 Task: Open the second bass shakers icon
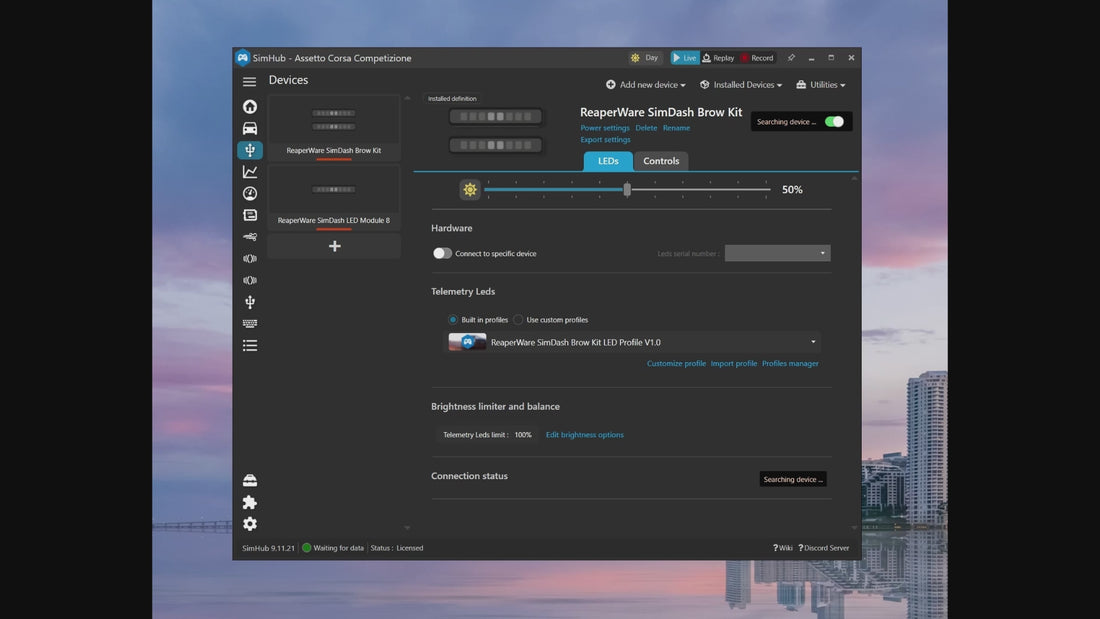click(x=250, y=280)
